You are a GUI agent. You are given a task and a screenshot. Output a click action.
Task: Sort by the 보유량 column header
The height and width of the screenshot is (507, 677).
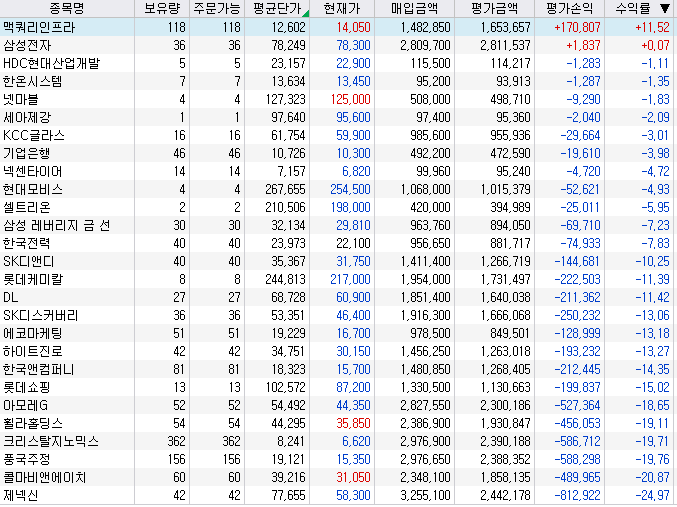pyautogui.click(x=162, y=8)
